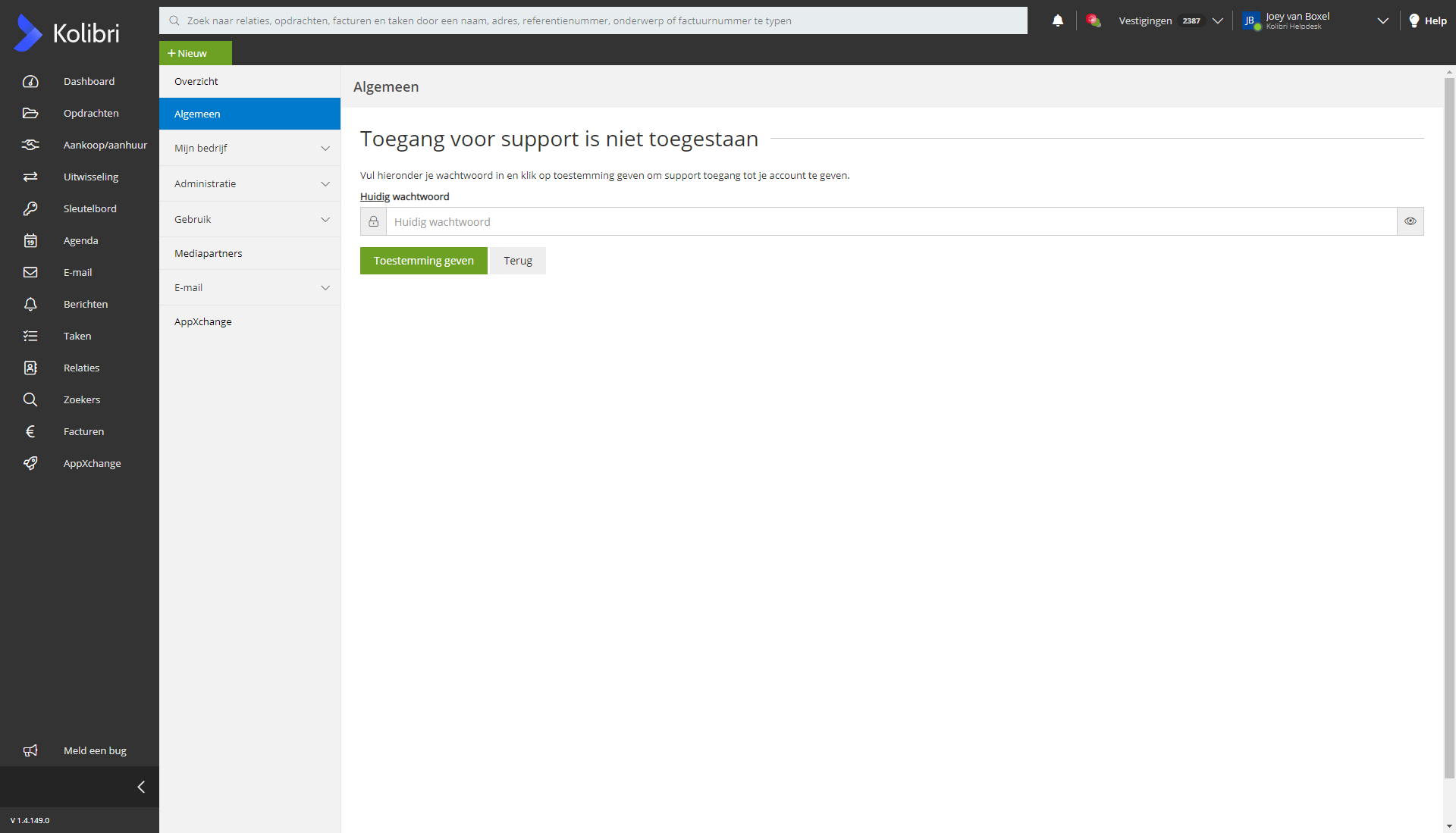The width and height of the screenshot is (1456, 833).
Task: Open notifications bell in top bar
Action: (1058, 20)
